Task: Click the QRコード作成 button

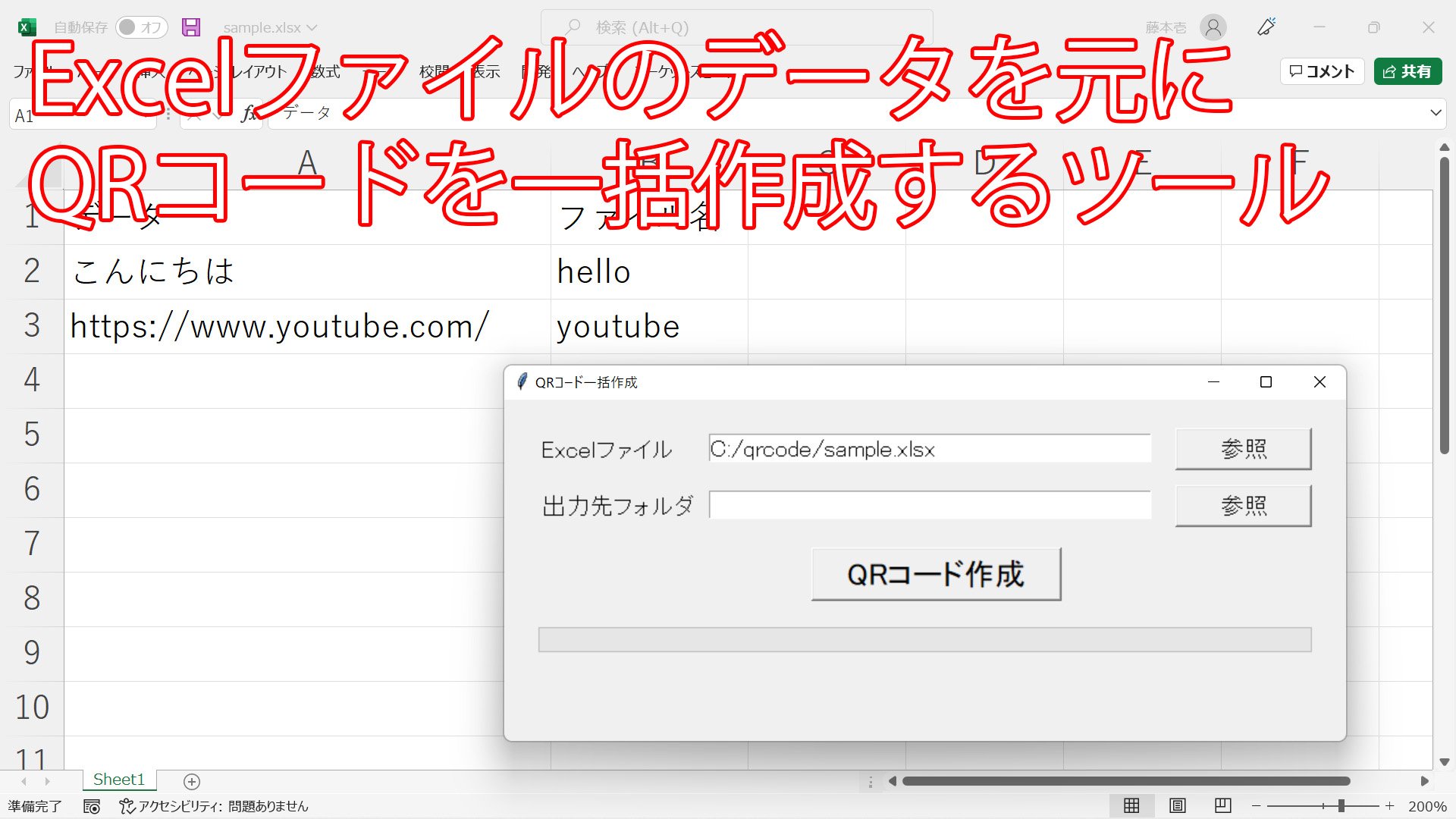Action: tap(936, 575)
